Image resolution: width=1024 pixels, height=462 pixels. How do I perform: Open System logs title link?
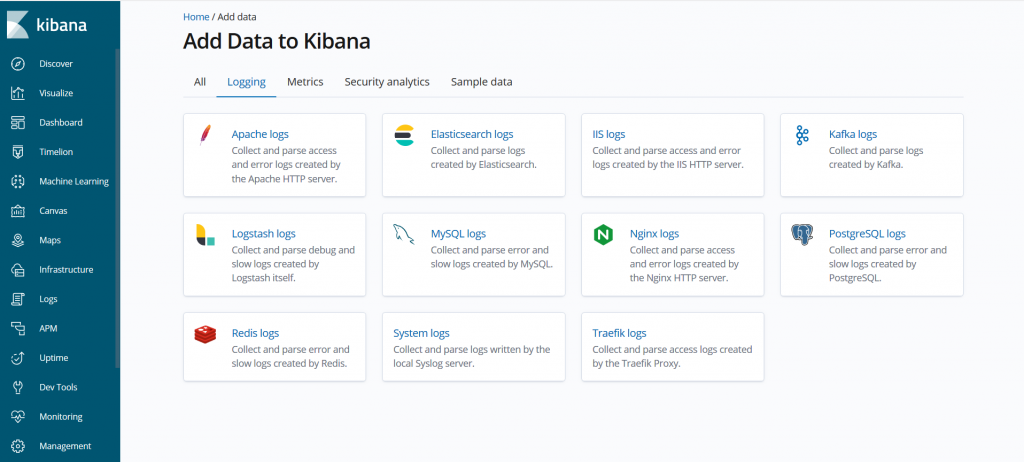(421, 333)
